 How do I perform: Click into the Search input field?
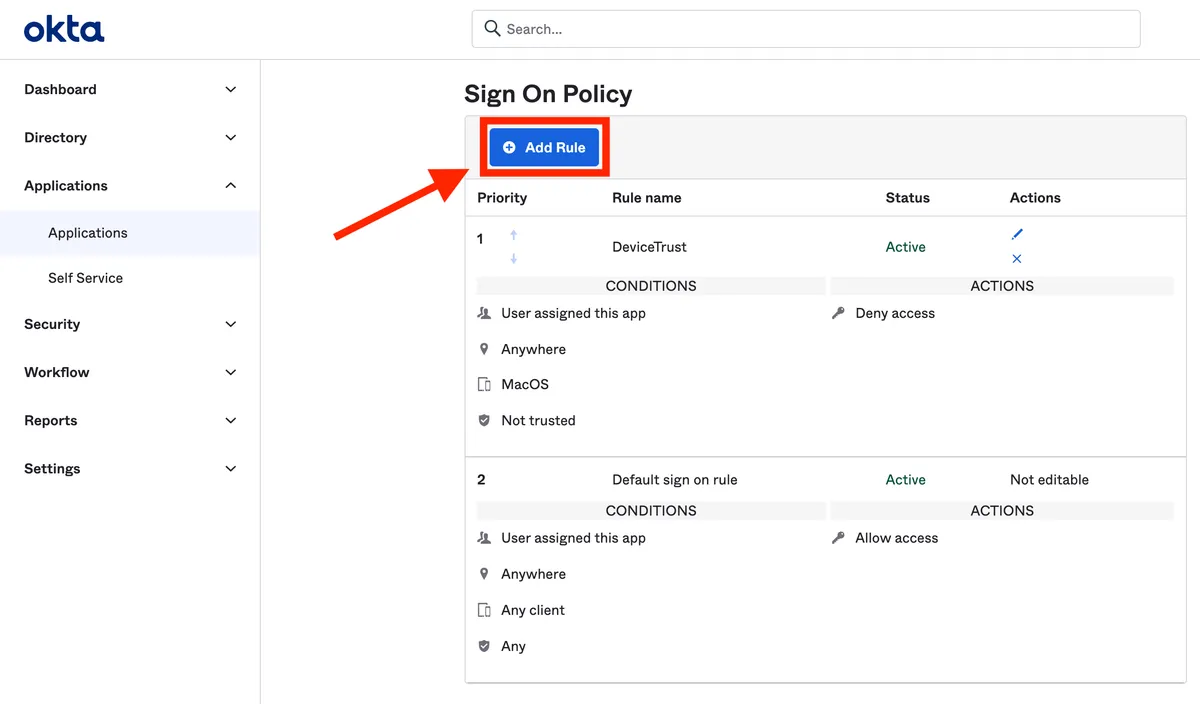coord(810,29)
